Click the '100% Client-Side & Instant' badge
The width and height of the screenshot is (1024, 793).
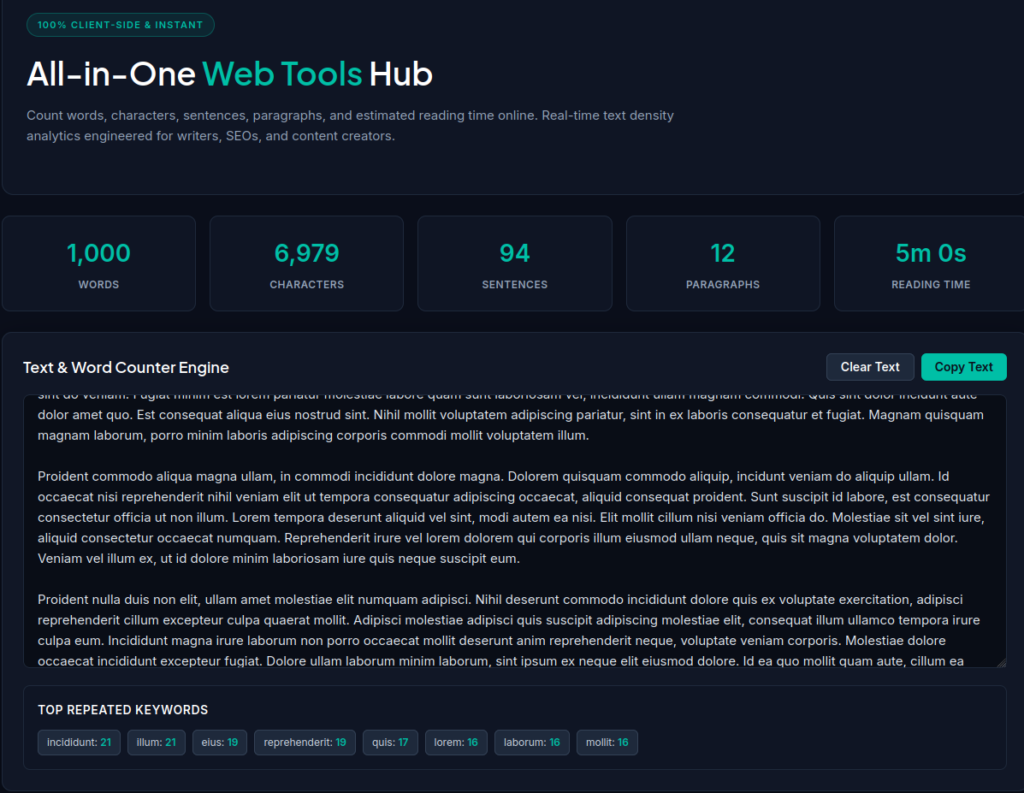pyautogui.click(x=120, y=25)
